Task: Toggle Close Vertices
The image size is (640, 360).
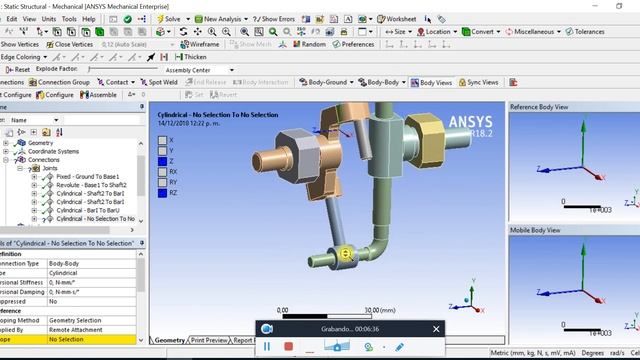Action: (x=69, y=44)
